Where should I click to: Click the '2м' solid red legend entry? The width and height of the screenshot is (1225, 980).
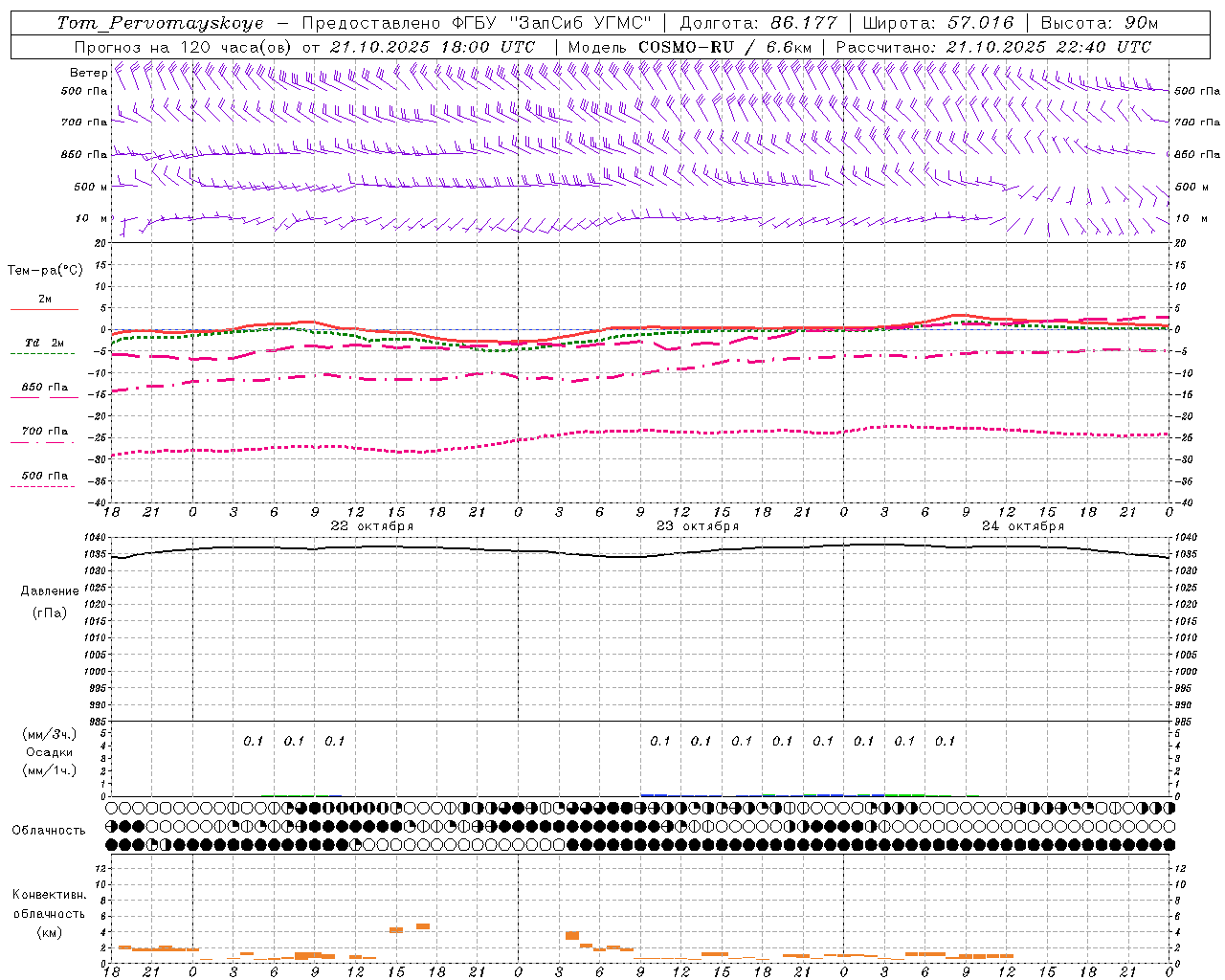coord(45,300)
